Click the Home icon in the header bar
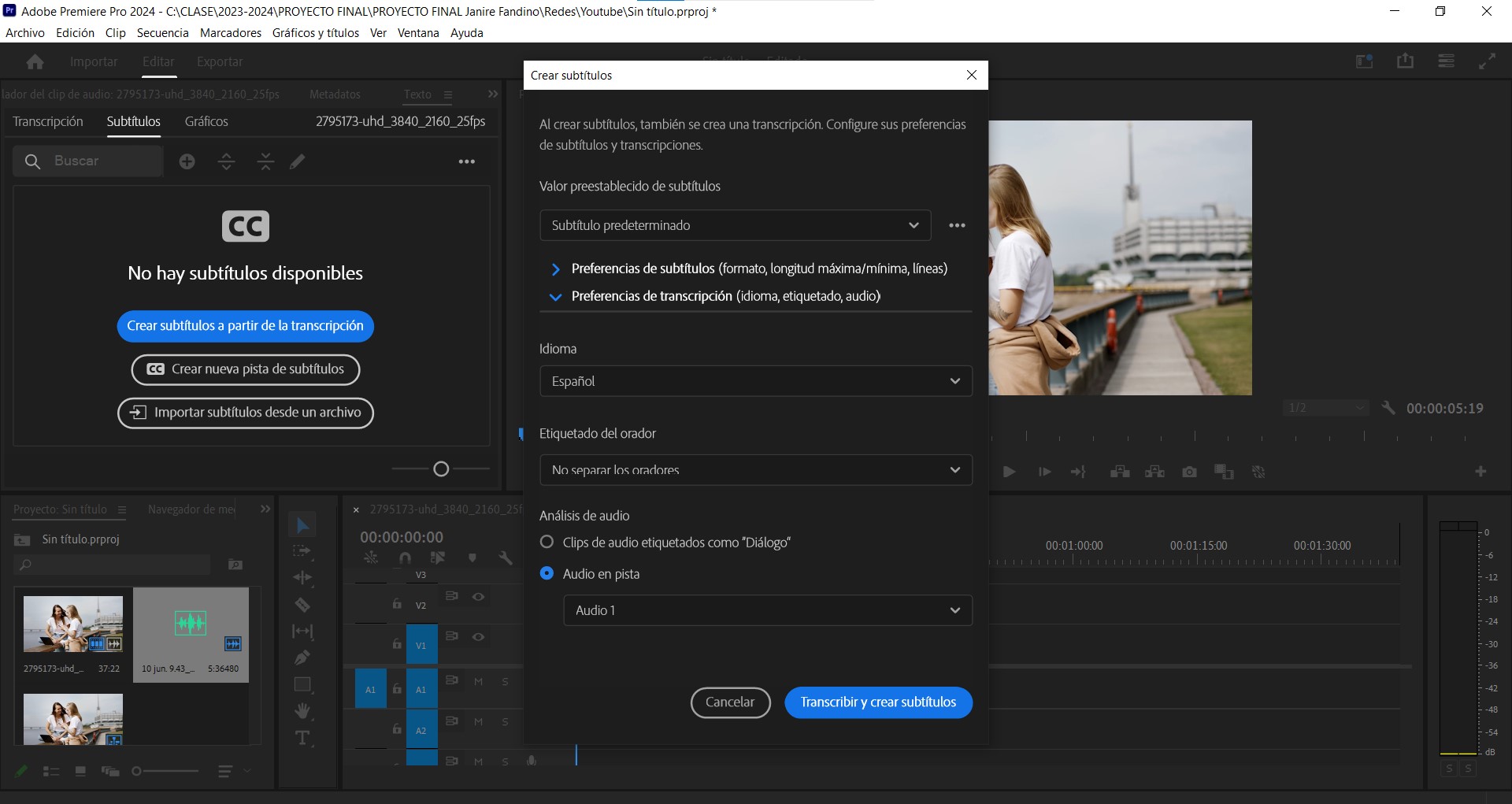Viewport: 1512px width, 804px height. tap(35, 61)
